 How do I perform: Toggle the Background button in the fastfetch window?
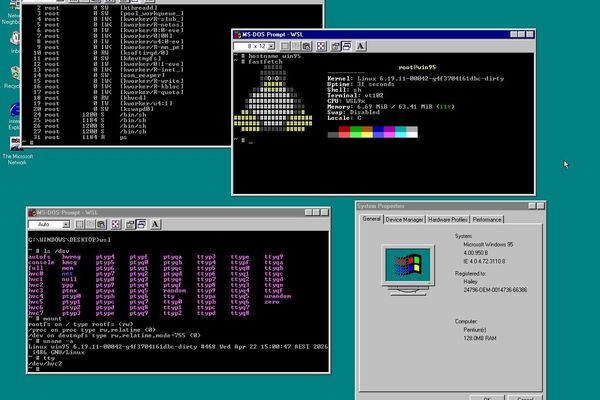click(347, 47)
